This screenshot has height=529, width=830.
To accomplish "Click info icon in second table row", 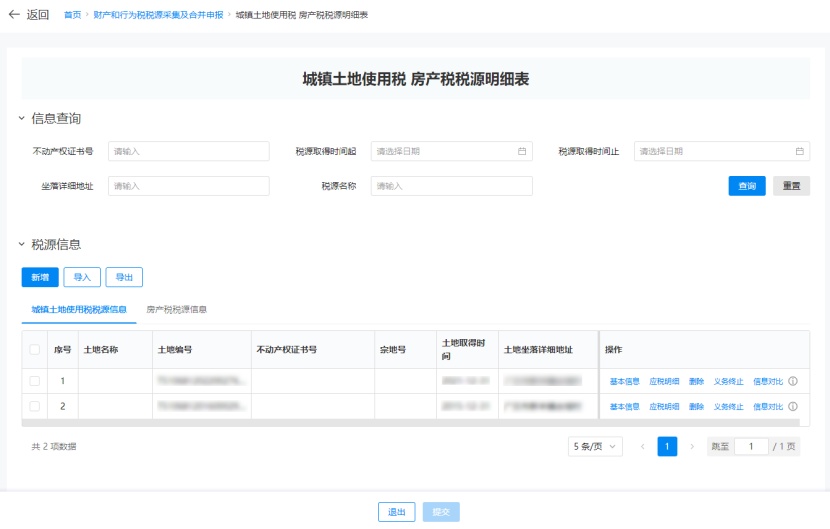I will (793, 407).
